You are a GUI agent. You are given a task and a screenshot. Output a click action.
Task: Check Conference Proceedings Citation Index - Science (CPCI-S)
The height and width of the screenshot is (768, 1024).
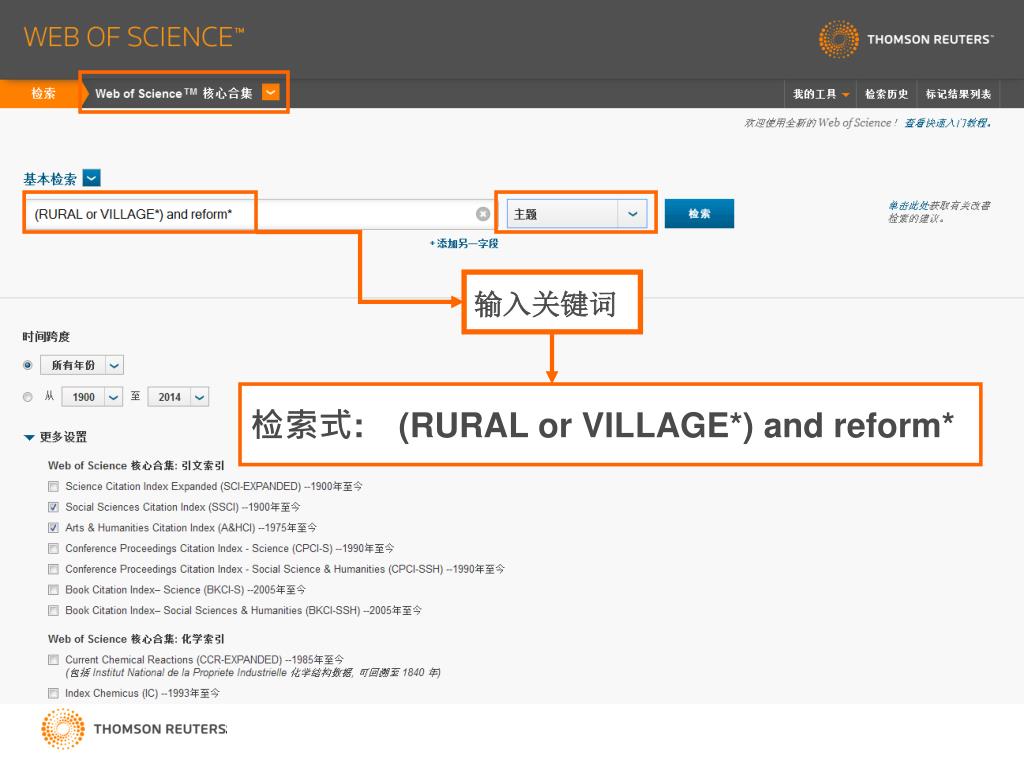click(x=54, y=549)
